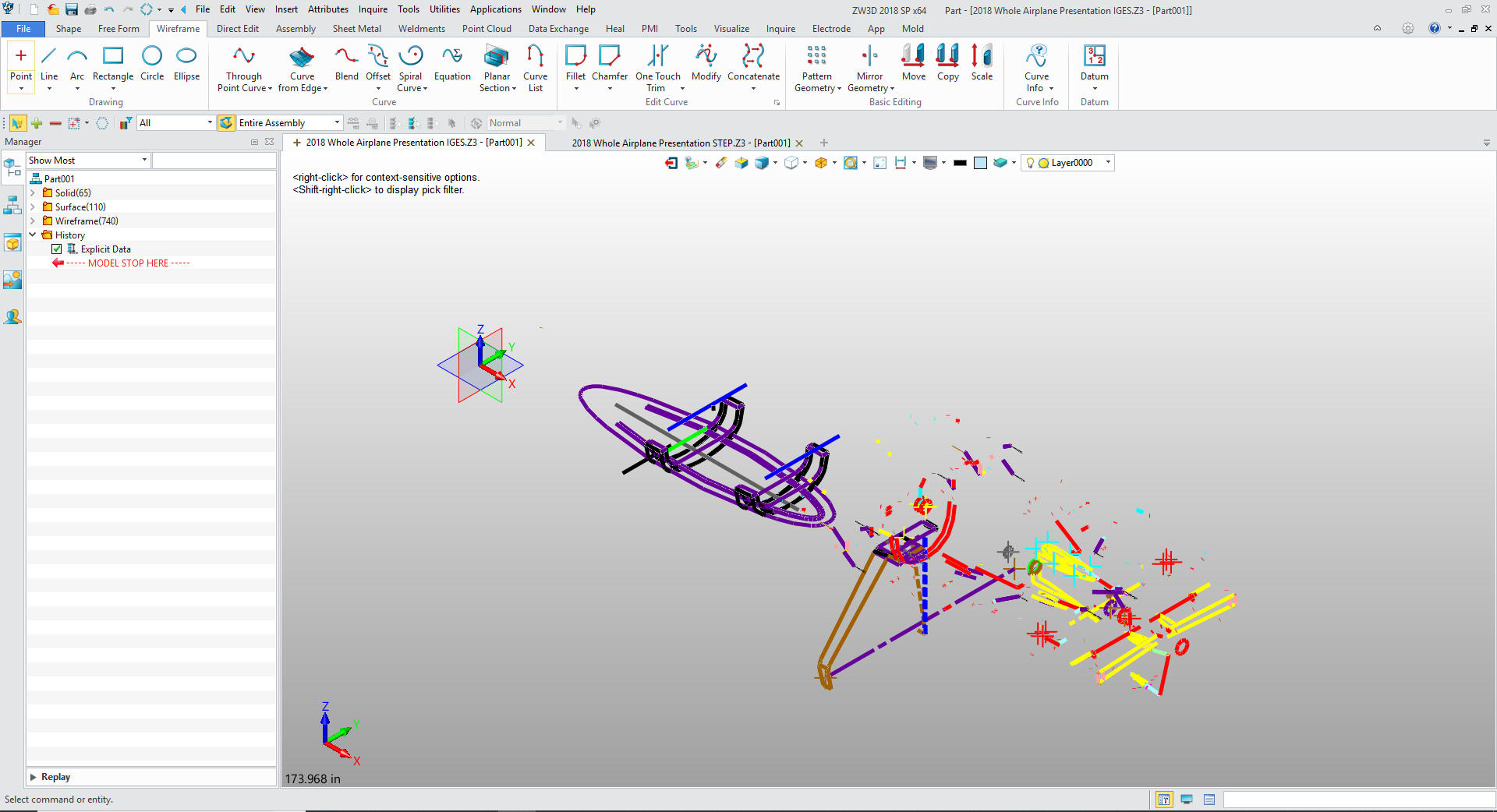Open the Show Most filter dropdown
This screenshot has height=812, width=1497.
(x=144, y=161)
